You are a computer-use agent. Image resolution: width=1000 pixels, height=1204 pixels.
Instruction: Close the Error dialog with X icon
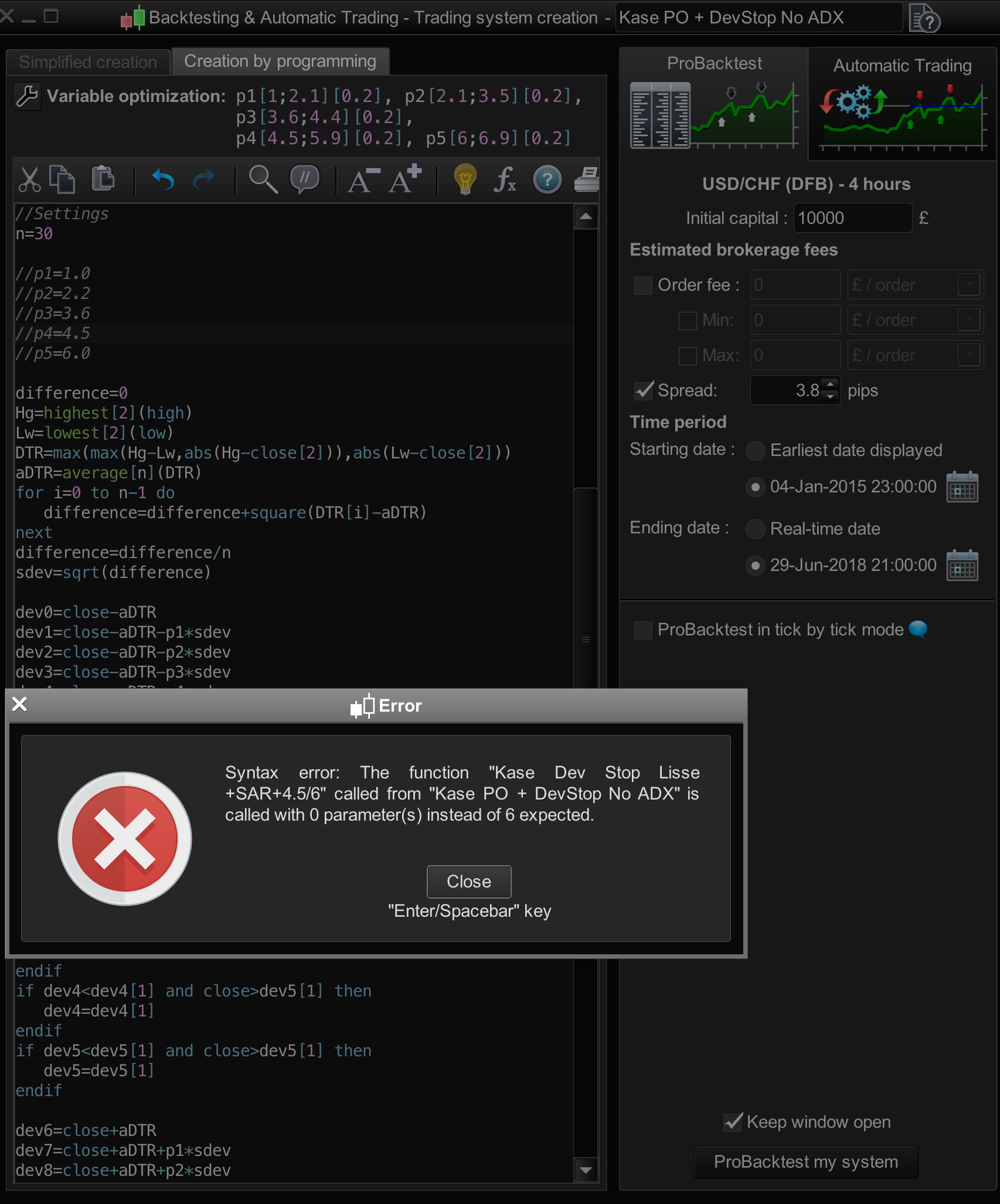(x=19, y=704)
